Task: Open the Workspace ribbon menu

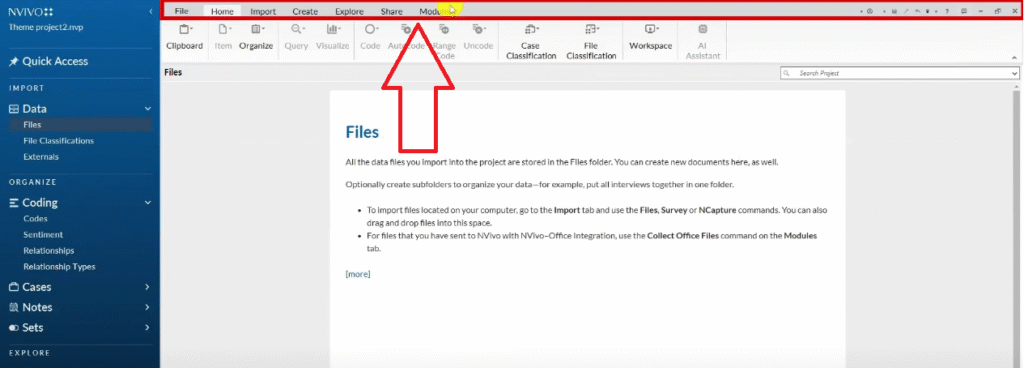Action: [650, 37]
